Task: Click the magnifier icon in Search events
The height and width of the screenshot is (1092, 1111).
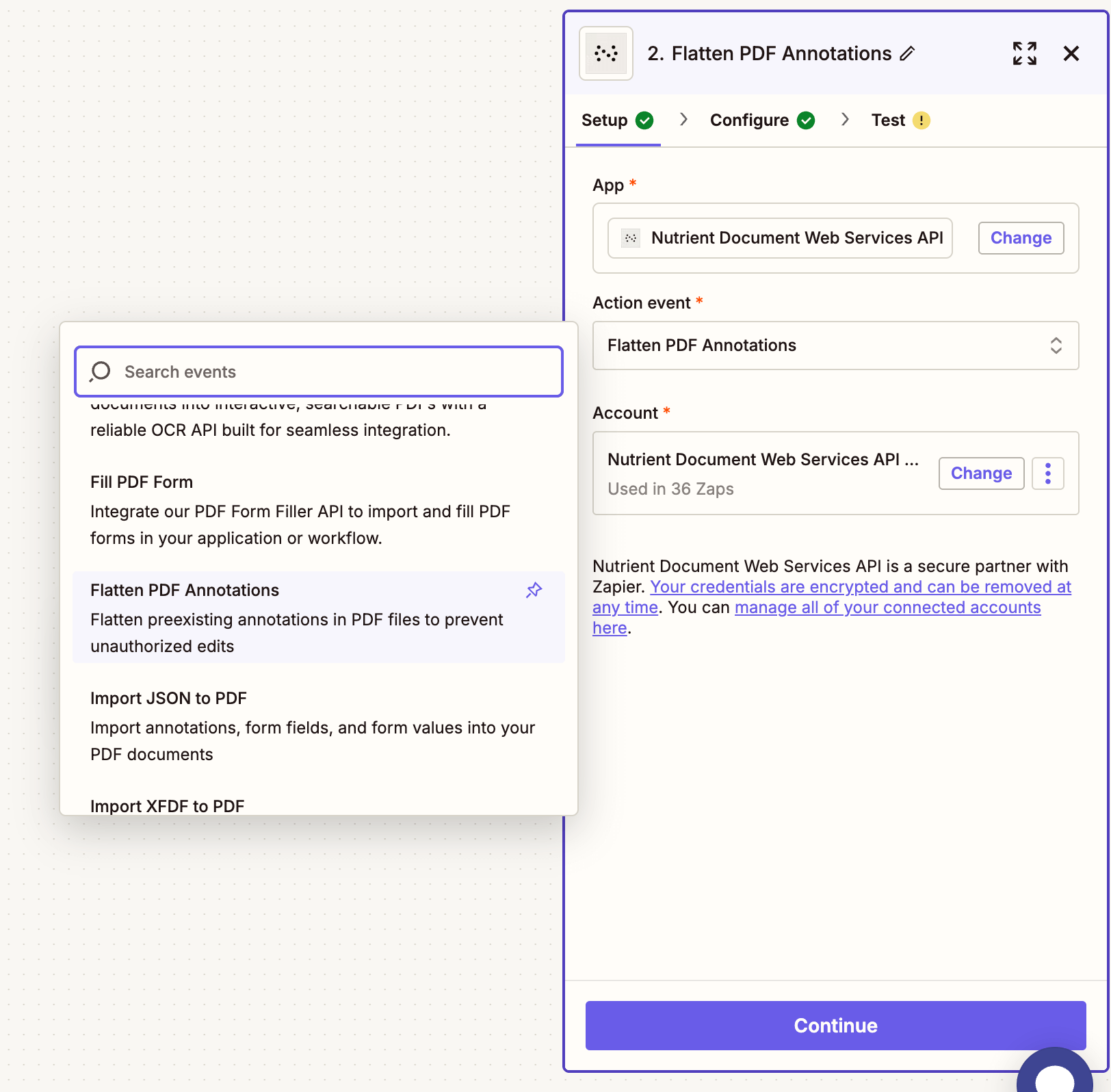Action: (x=100, y=372)
